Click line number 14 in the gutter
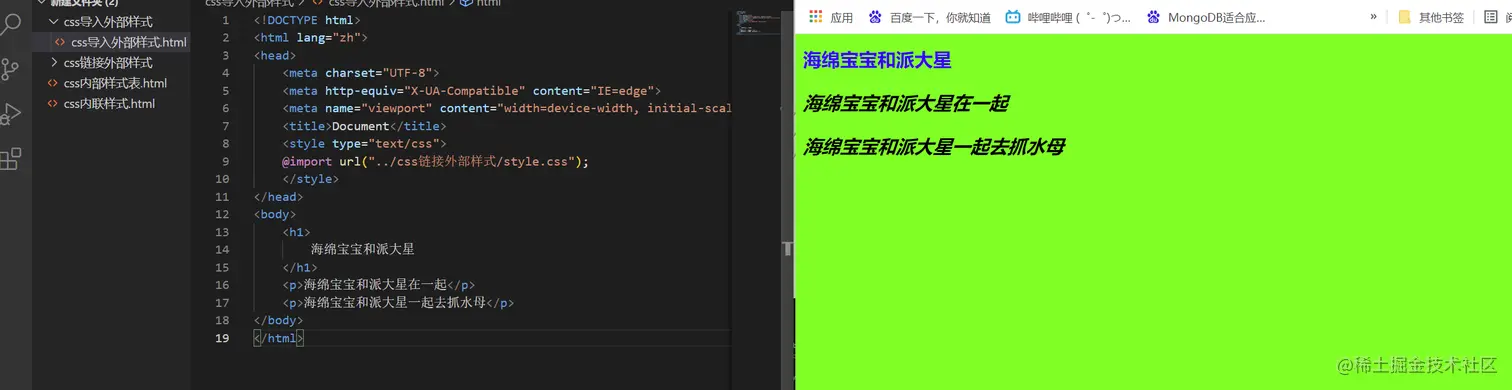 [223, 249]
